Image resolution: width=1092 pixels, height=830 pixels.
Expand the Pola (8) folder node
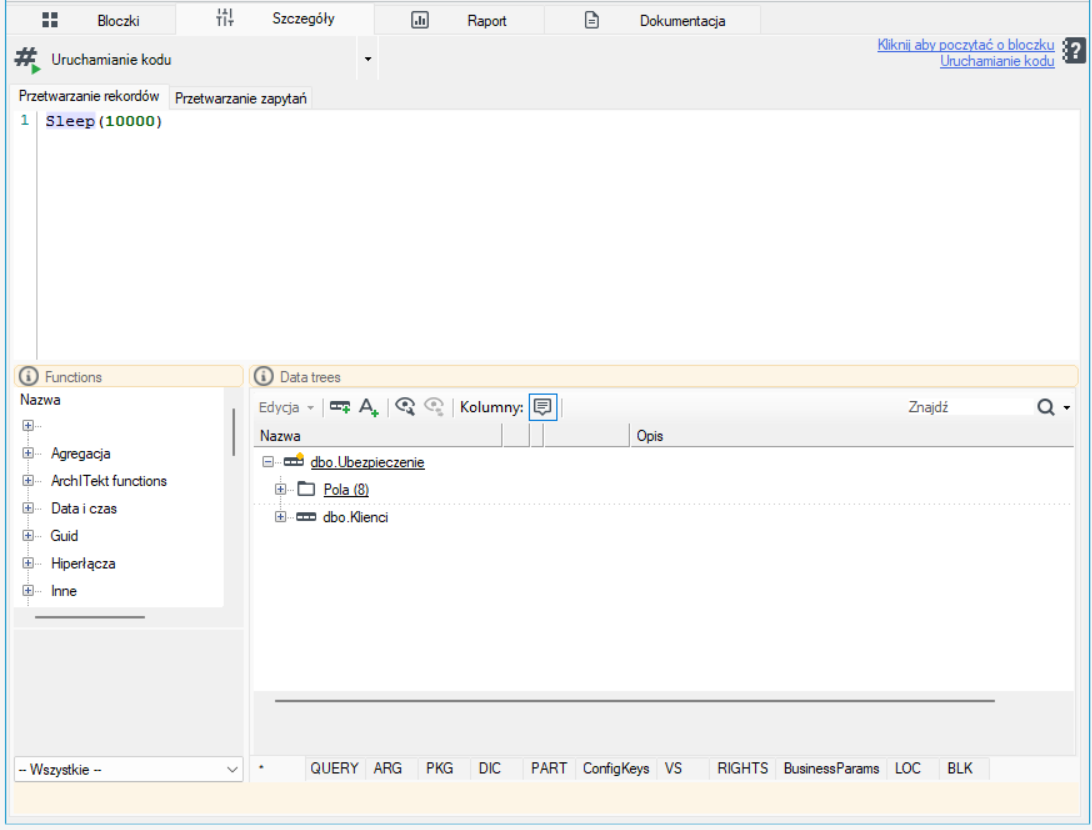coord(280,490)
